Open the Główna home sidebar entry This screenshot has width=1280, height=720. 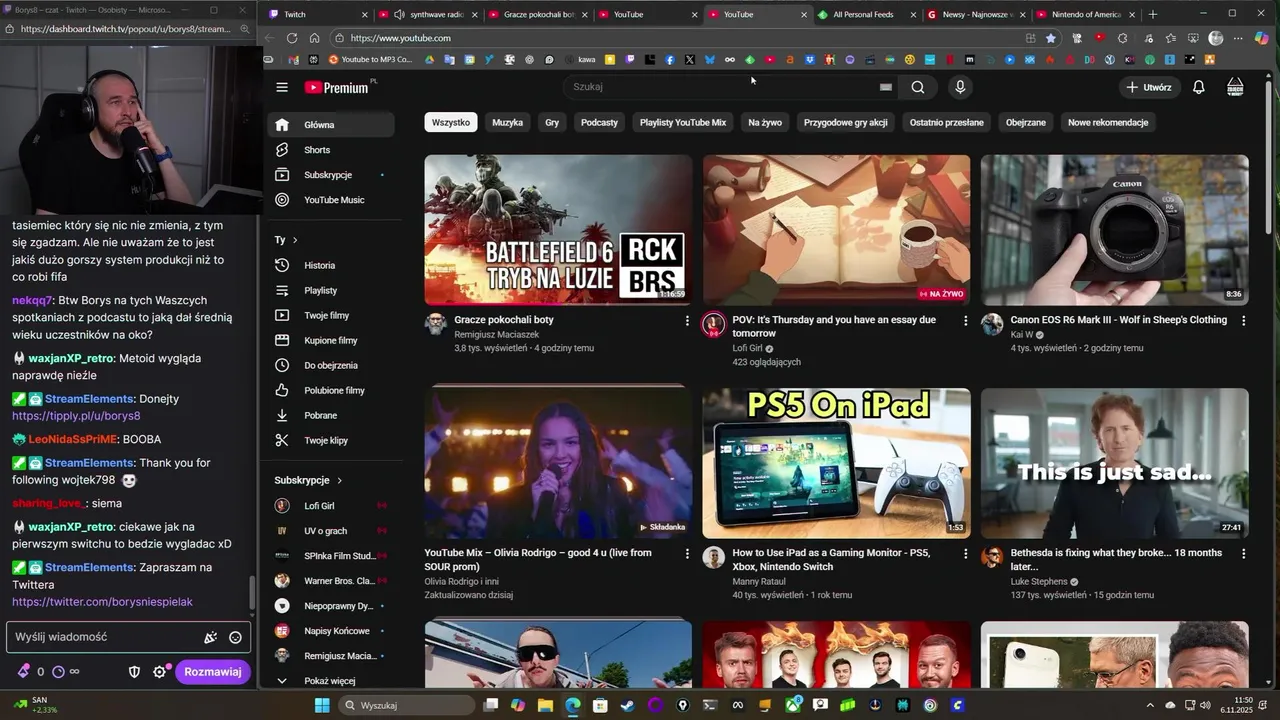pyautogui.click(x=330, y=125)
